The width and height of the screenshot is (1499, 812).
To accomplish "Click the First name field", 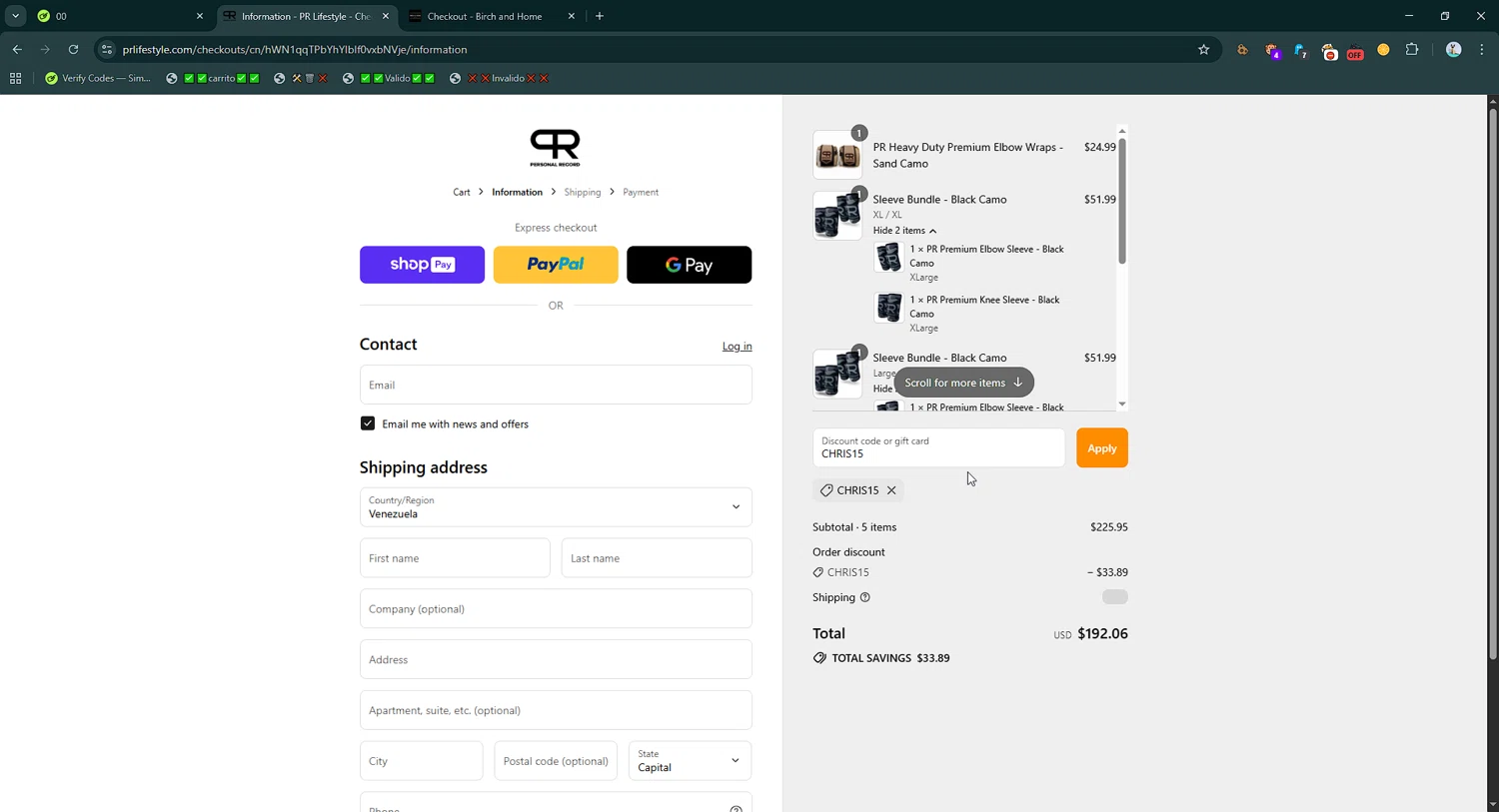I will (455, 558).
